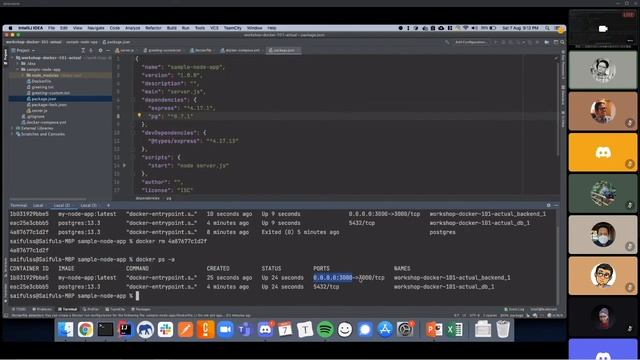Screen dimensions: 640x360
Task: Click the Spotlight search icon in menu bar
Action: [547, 28]
